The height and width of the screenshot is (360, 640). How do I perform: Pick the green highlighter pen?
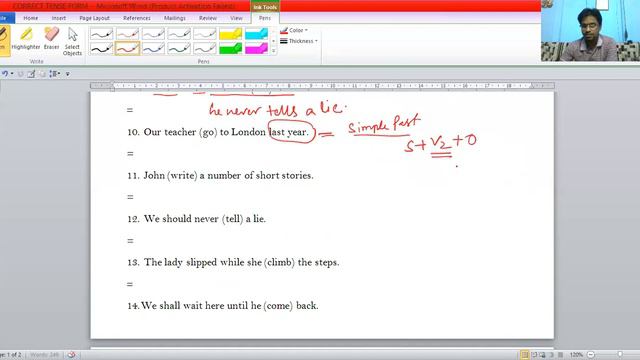tap(231, 49)
